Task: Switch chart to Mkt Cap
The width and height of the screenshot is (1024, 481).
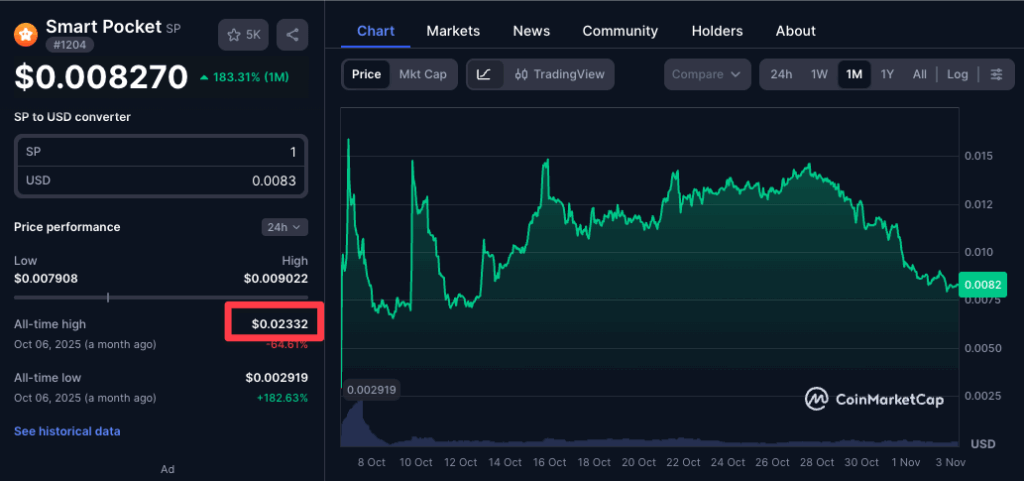Action: pos(423,74)
